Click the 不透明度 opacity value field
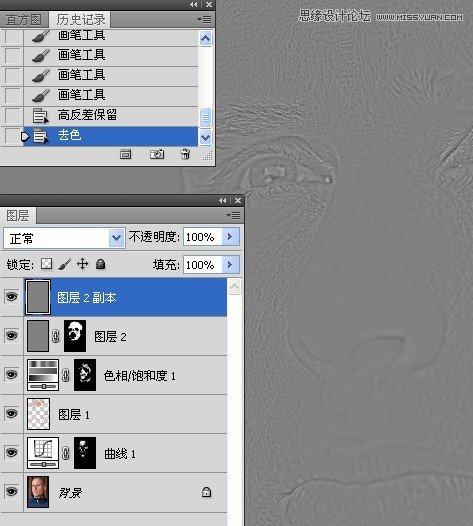 [x=202, y=237]
